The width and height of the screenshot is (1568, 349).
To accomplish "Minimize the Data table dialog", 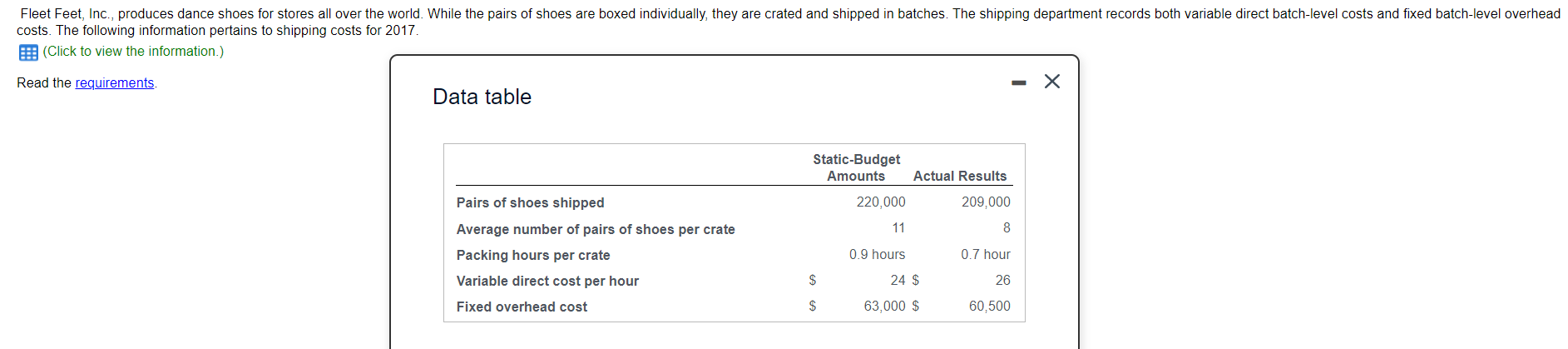I will (1019, 82).
